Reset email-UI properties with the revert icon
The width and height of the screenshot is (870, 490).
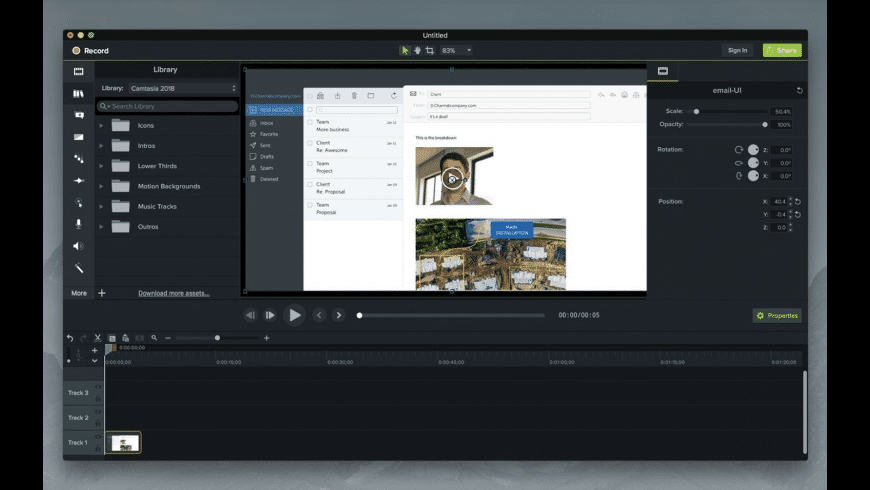click(800, 90)
